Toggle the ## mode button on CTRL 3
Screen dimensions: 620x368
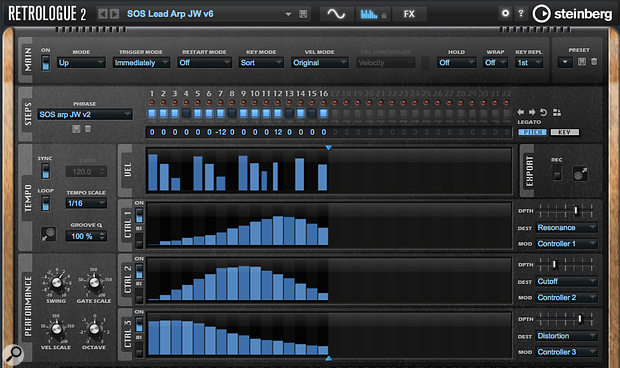tap(139, 349)
